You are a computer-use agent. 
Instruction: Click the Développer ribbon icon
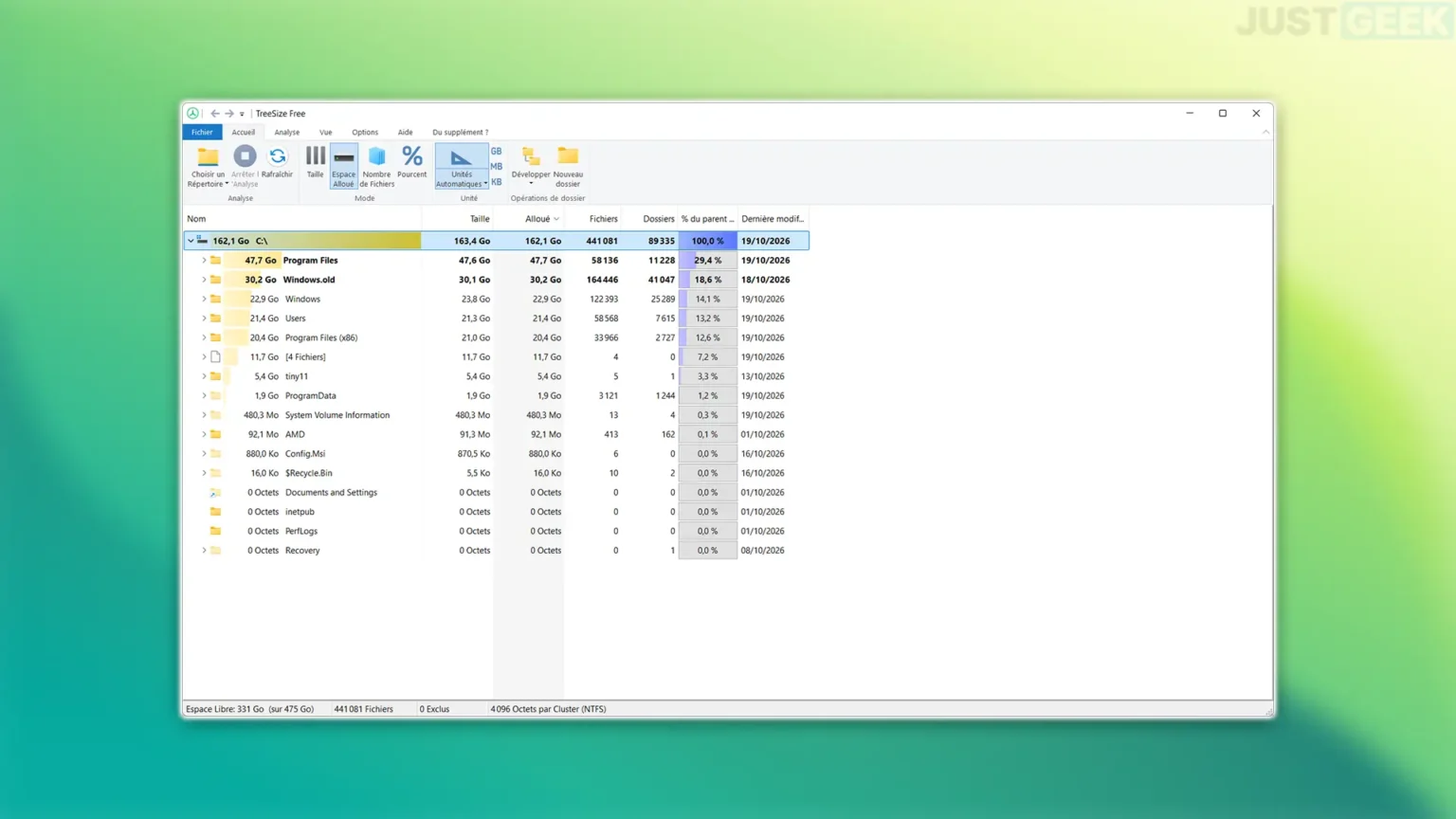[531, 156]
